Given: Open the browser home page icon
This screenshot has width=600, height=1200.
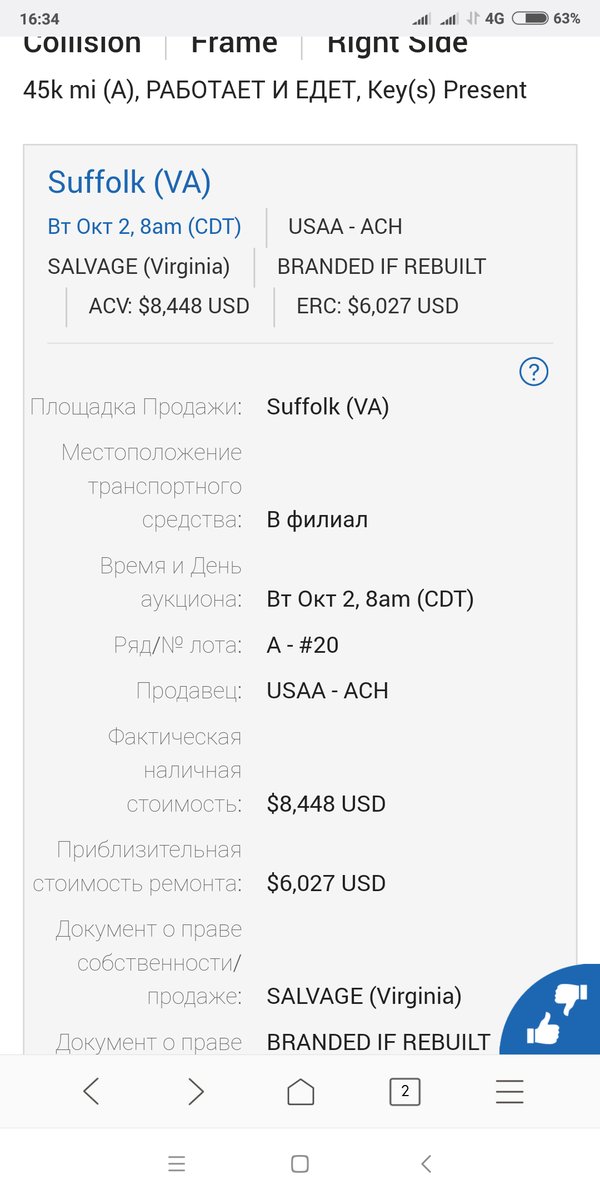Looking at the screenshot, I should 300,1091.
